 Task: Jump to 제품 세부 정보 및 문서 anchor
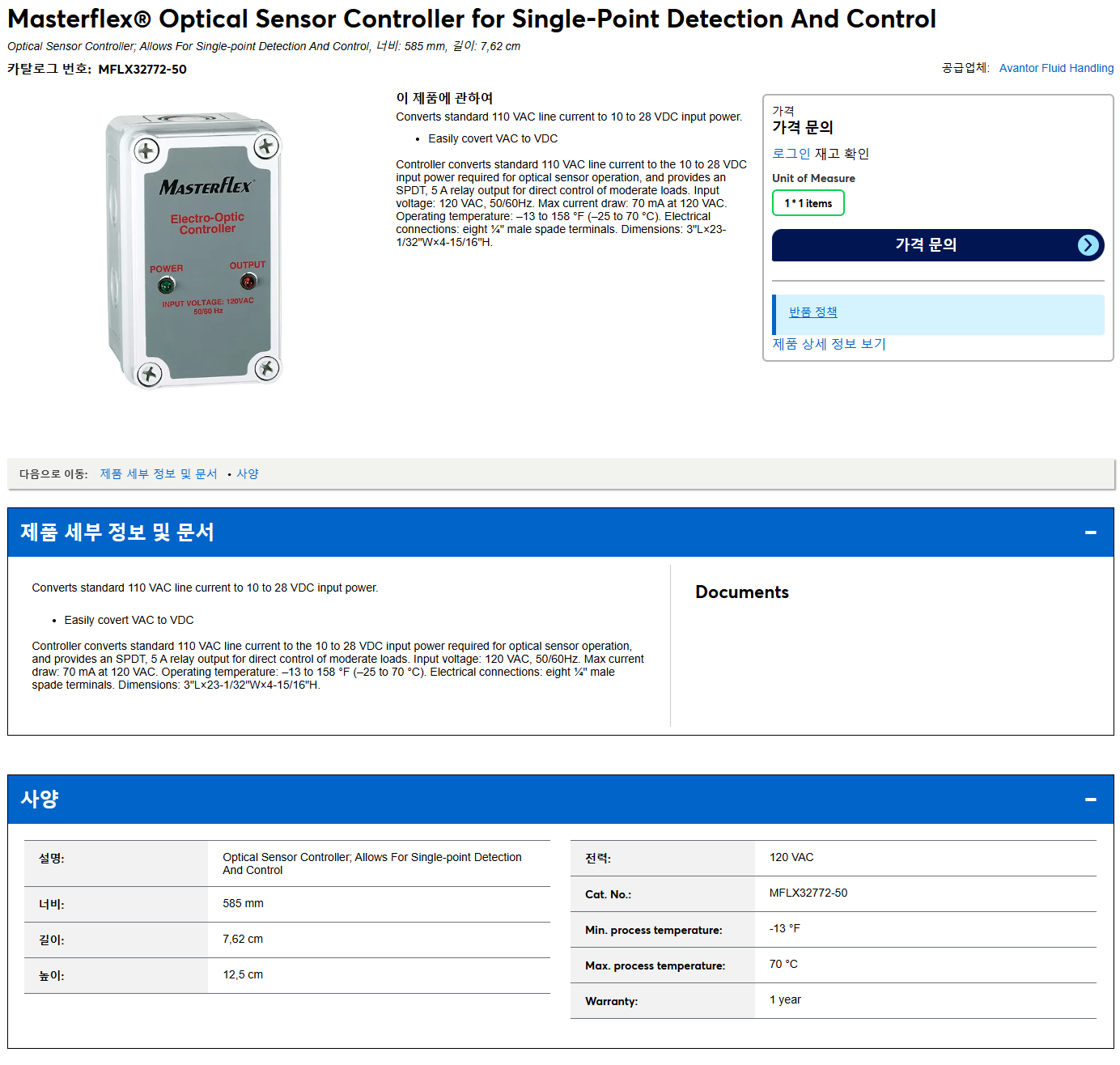(x=159, y=473)
